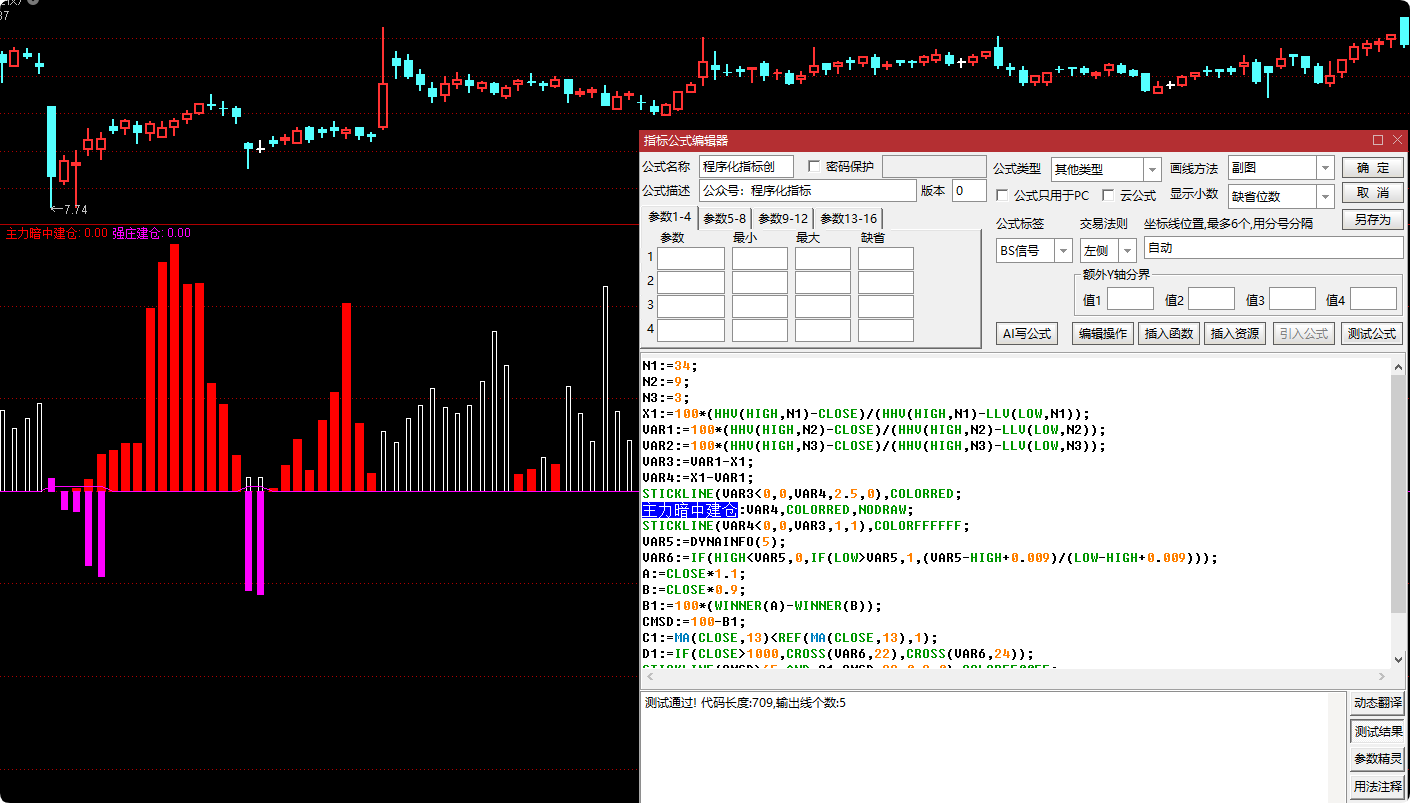Expand the 画线方法 dropdown
This screenshot has height=803, width=1410.
point(1325,168)
